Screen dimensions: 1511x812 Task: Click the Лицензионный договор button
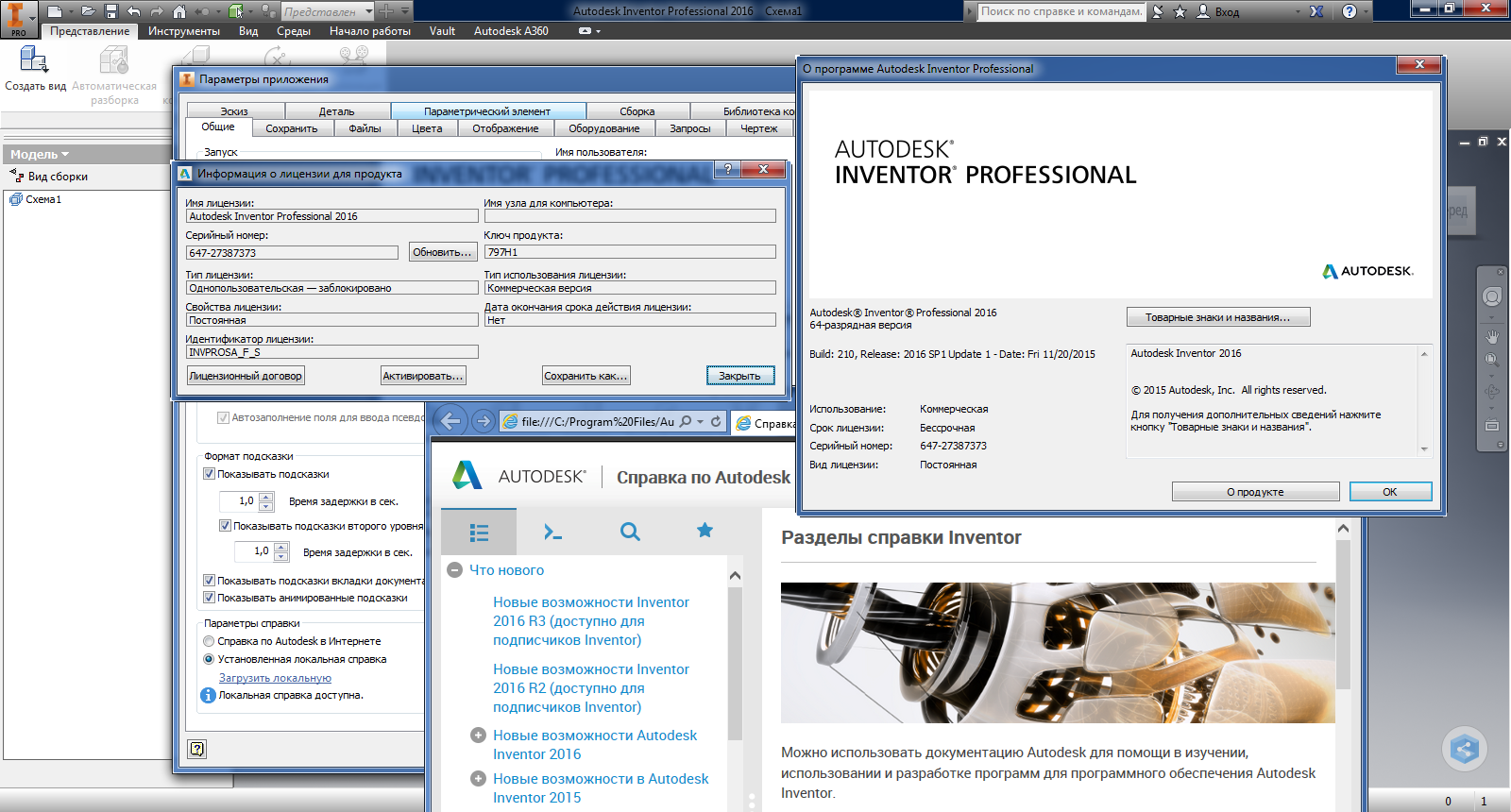point(246,376)
